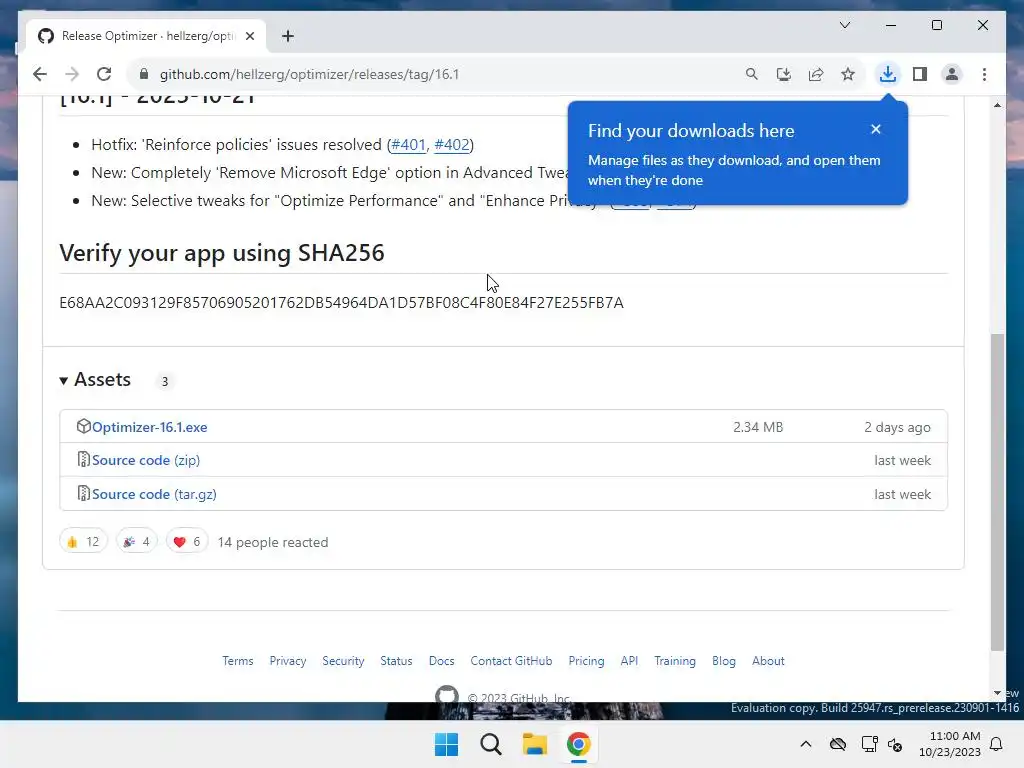
Task: Open the Blog footer link
Action: 724,661
